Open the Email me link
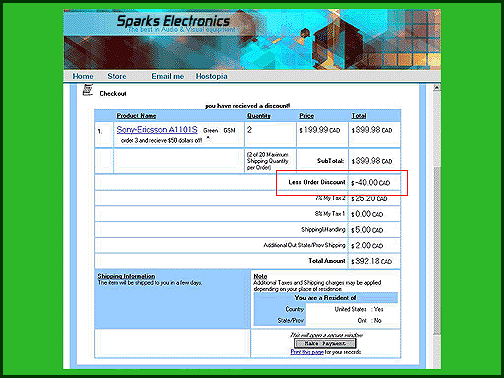The height and width of the screenshot is (378, 504). [168, 76]
